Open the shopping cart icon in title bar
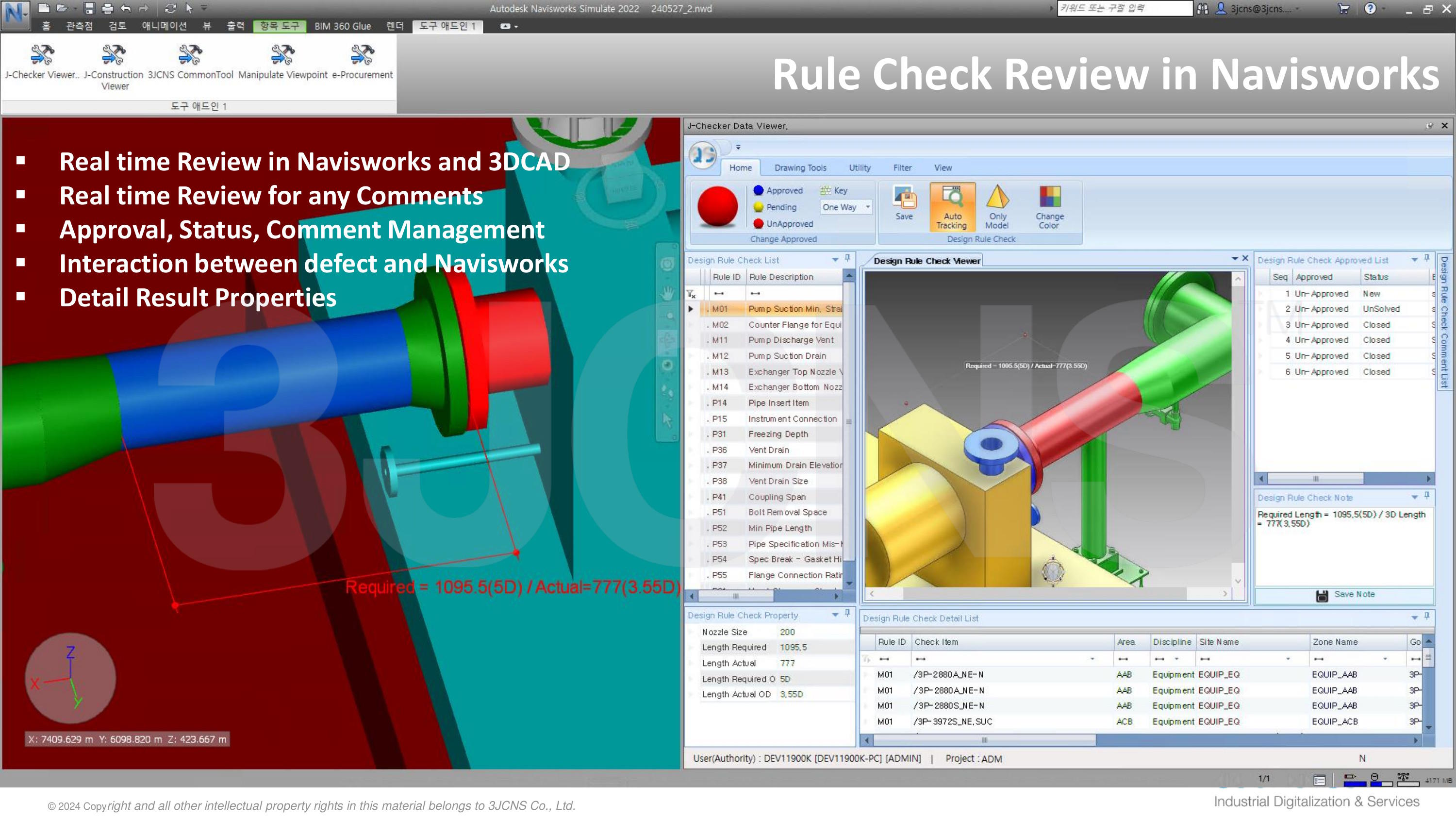This screenshot has height=819, width=1456. coord(1344,8)
